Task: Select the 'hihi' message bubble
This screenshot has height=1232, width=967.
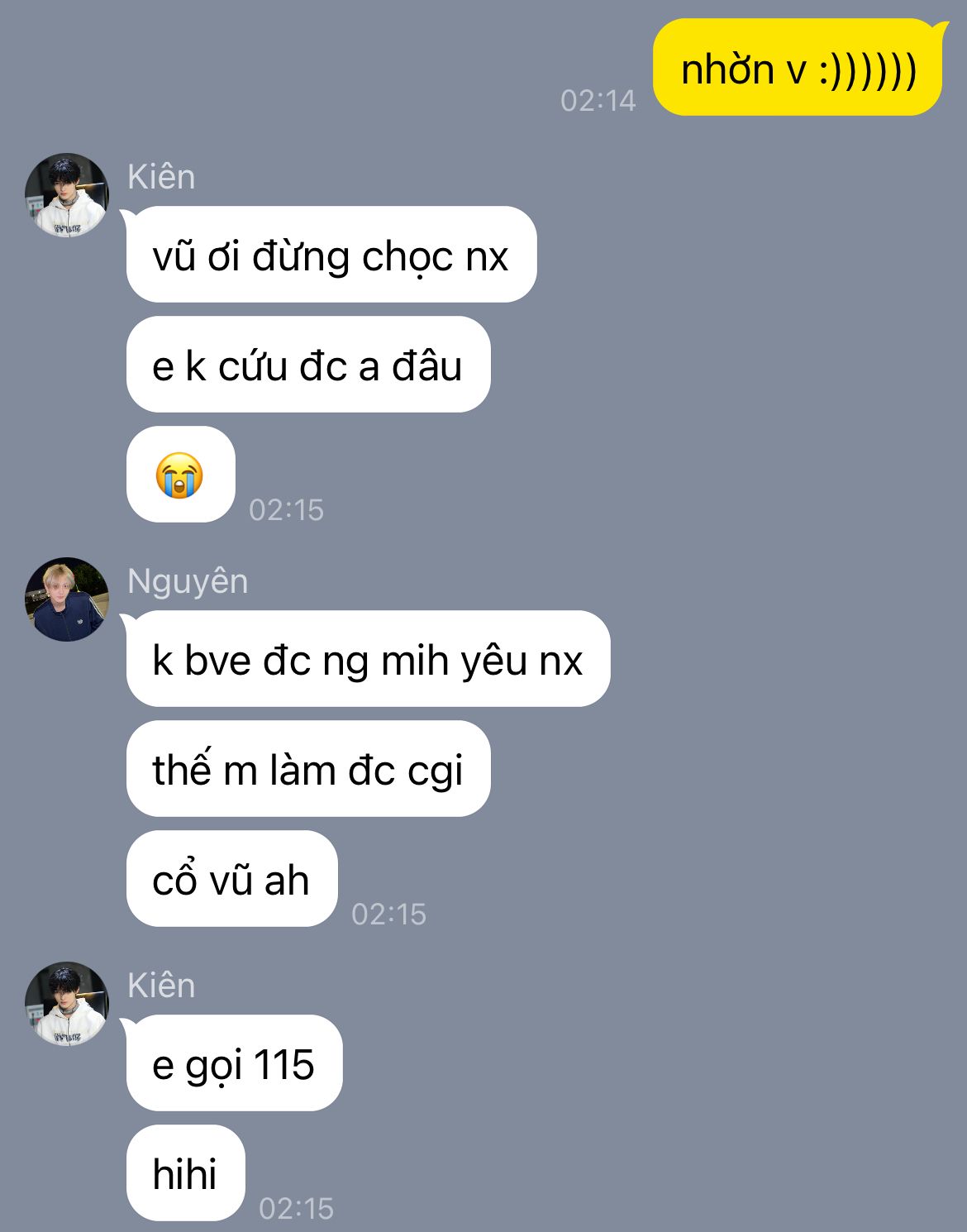Action: 186,1173
